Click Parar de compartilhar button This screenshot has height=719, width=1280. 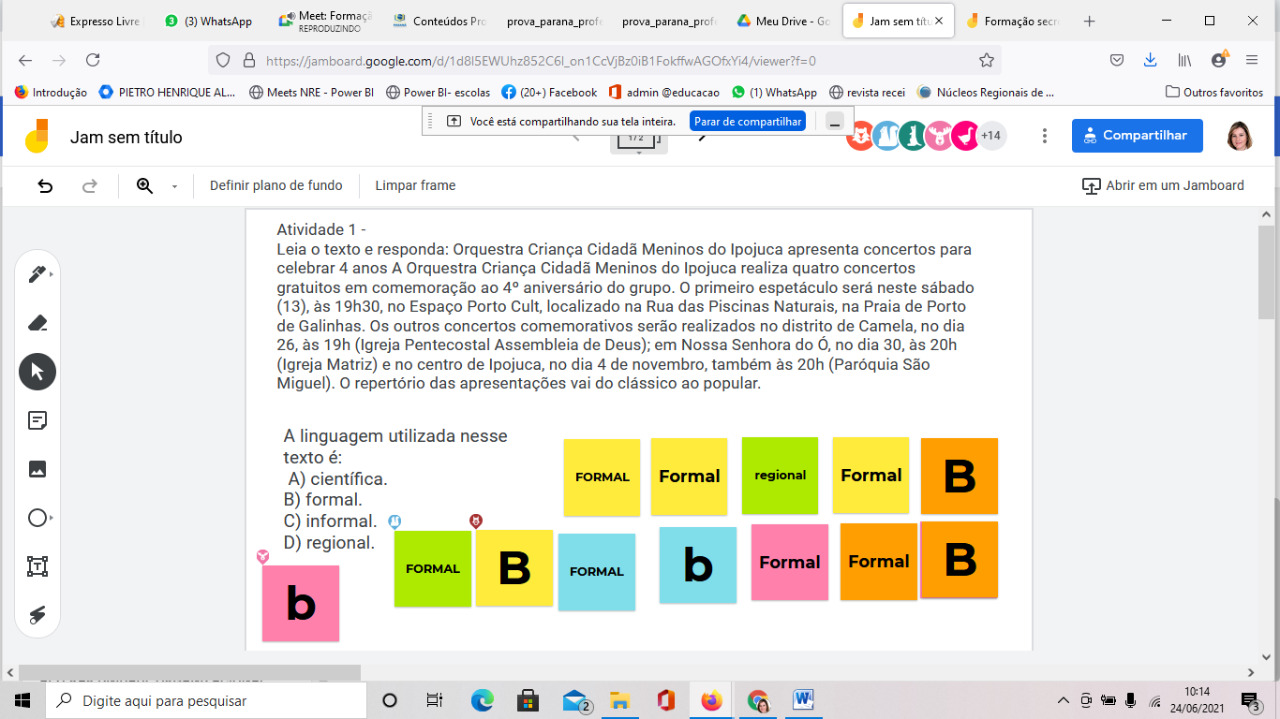(x=749, y=121)
